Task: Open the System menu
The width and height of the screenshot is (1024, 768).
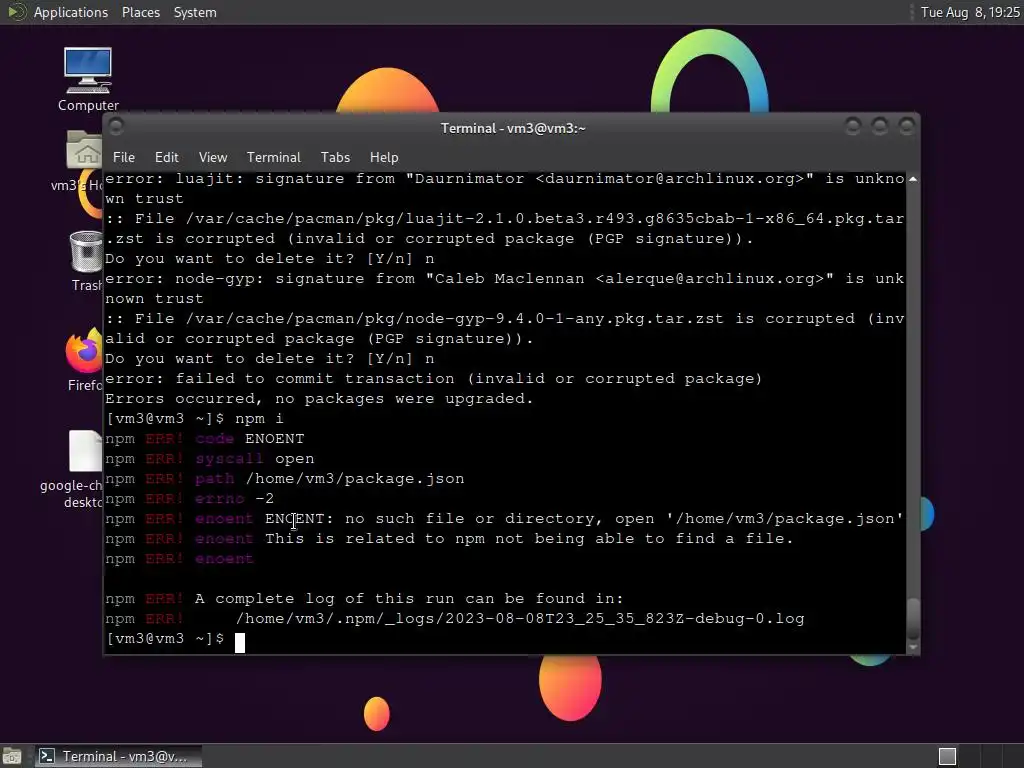Action: click(x=195, y=12)
